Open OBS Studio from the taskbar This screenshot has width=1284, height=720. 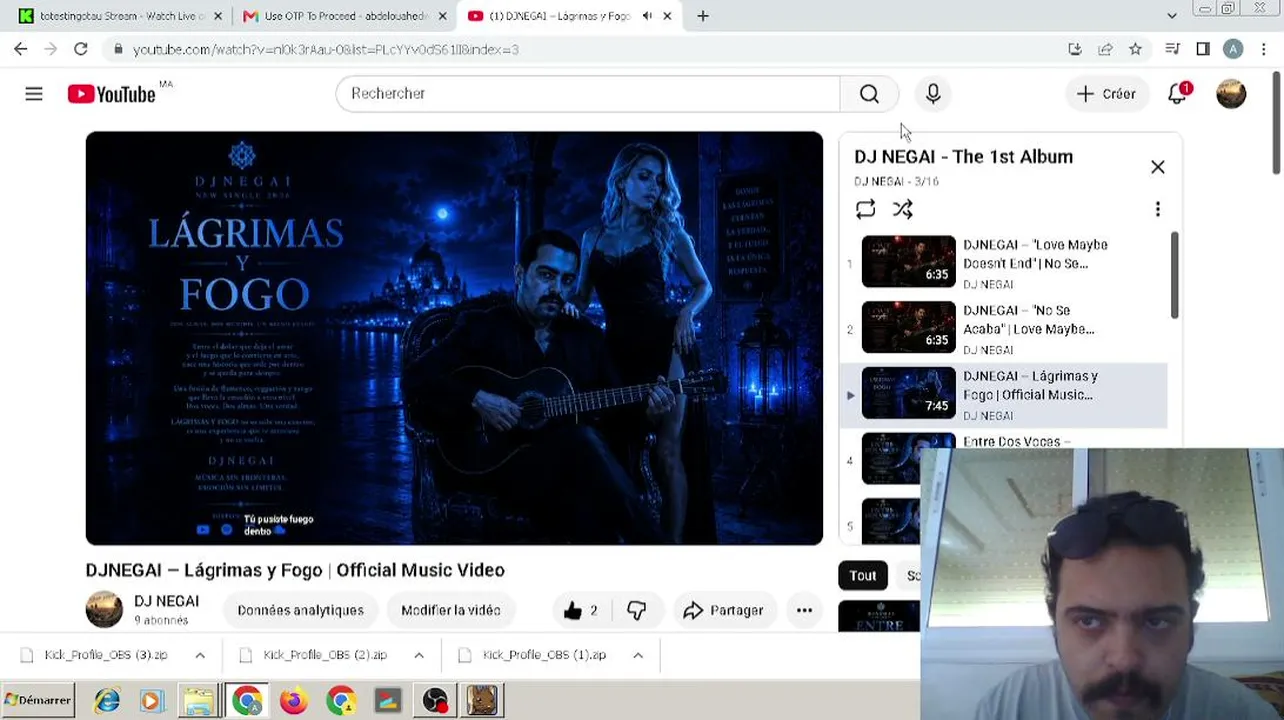point(435,701)
